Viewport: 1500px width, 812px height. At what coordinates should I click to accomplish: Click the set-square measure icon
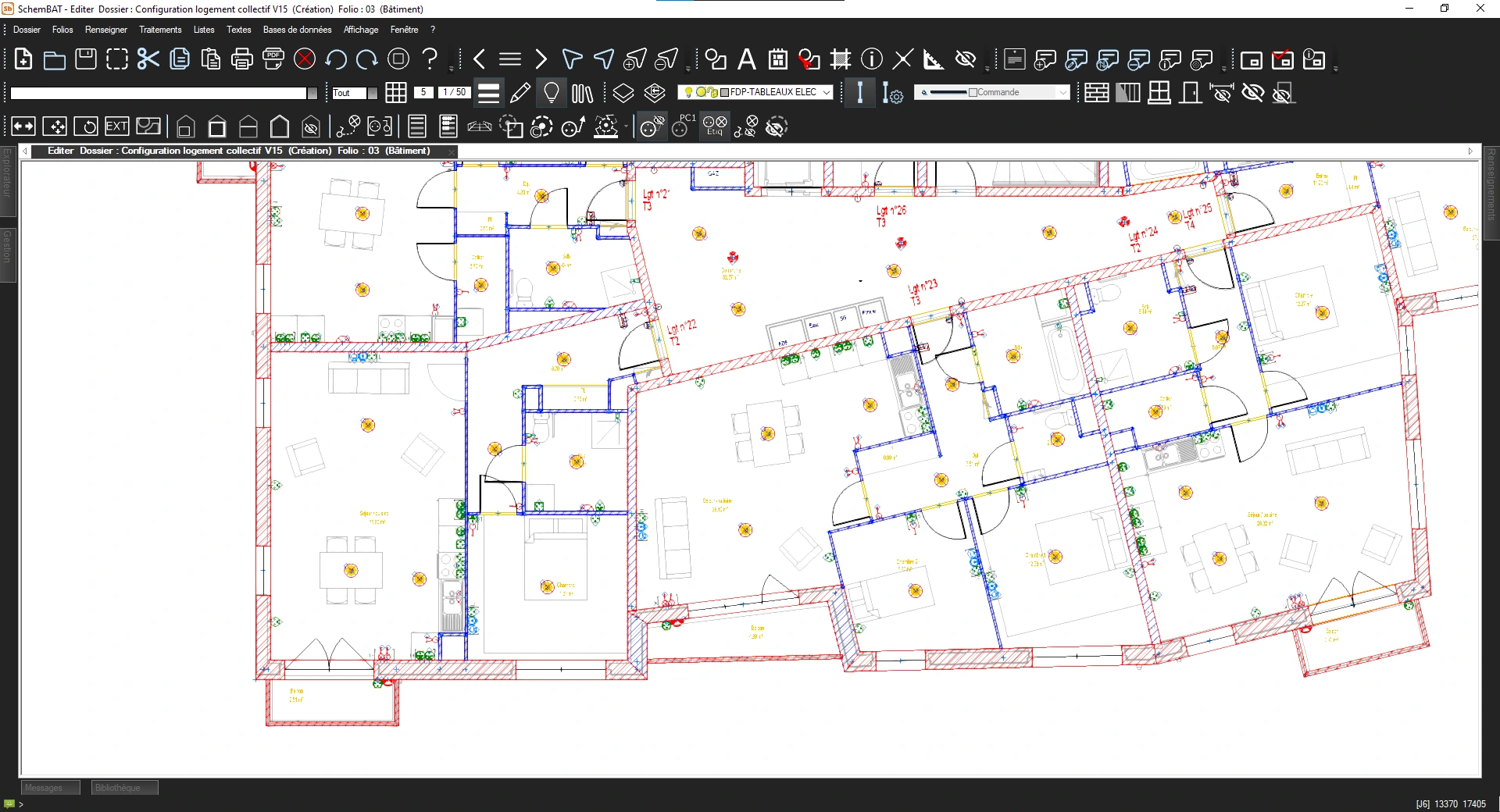coord(933,59)
